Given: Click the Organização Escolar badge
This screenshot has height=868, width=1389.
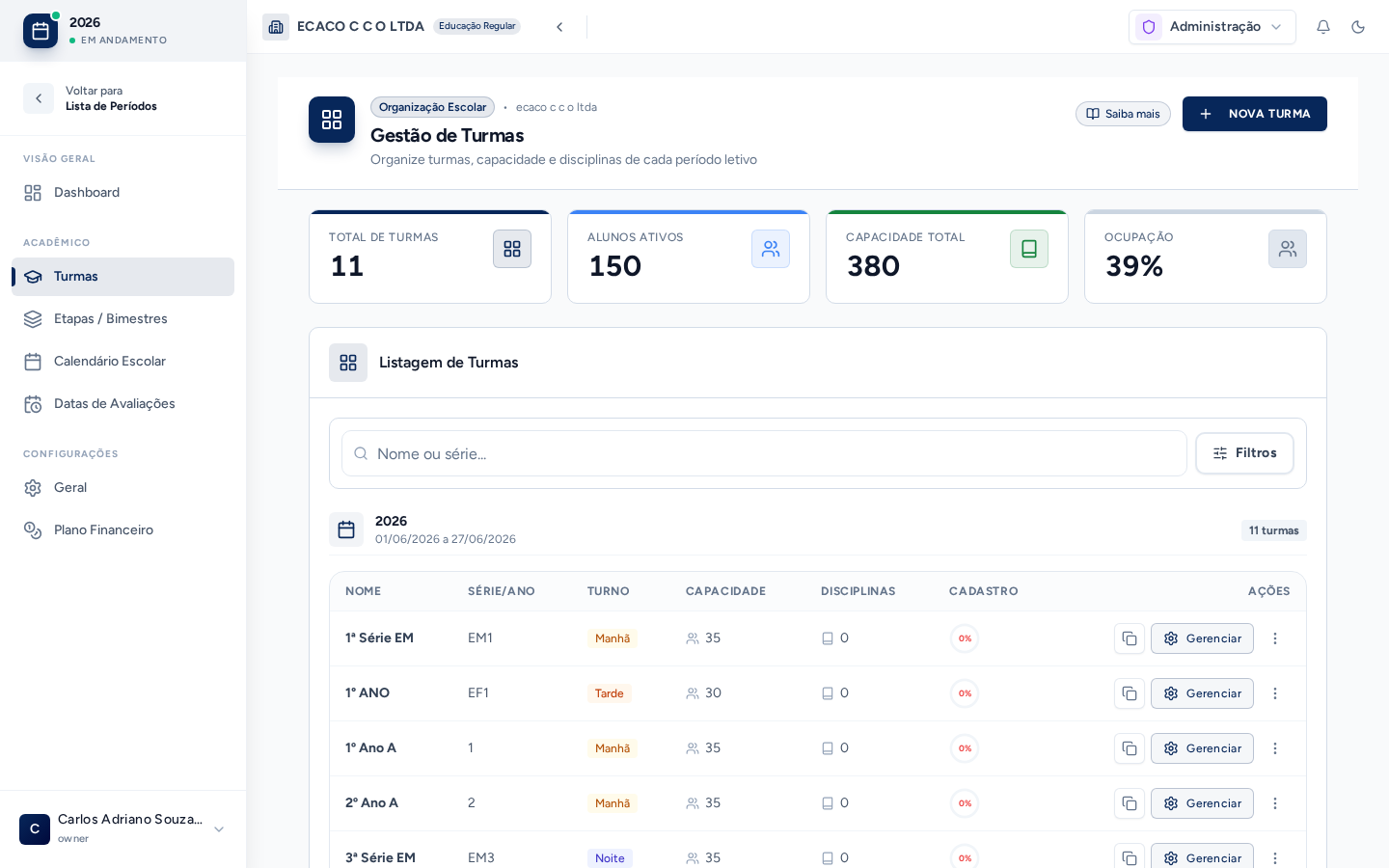Looking at the screenshot, I should click(x=432, y=107).
